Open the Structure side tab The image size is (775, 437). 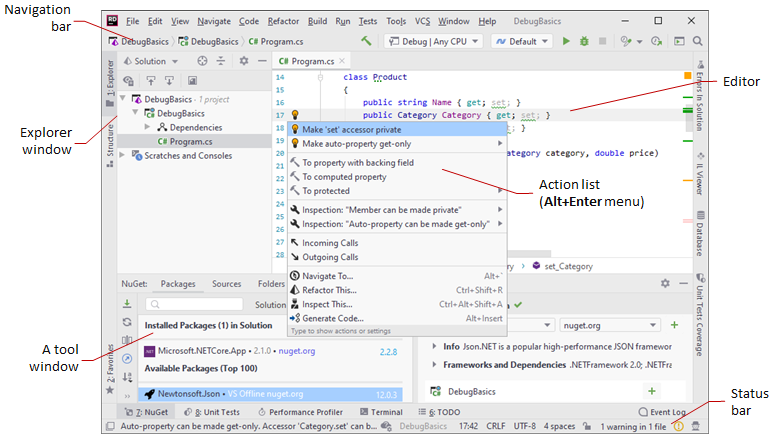click(x=110, y=145)
